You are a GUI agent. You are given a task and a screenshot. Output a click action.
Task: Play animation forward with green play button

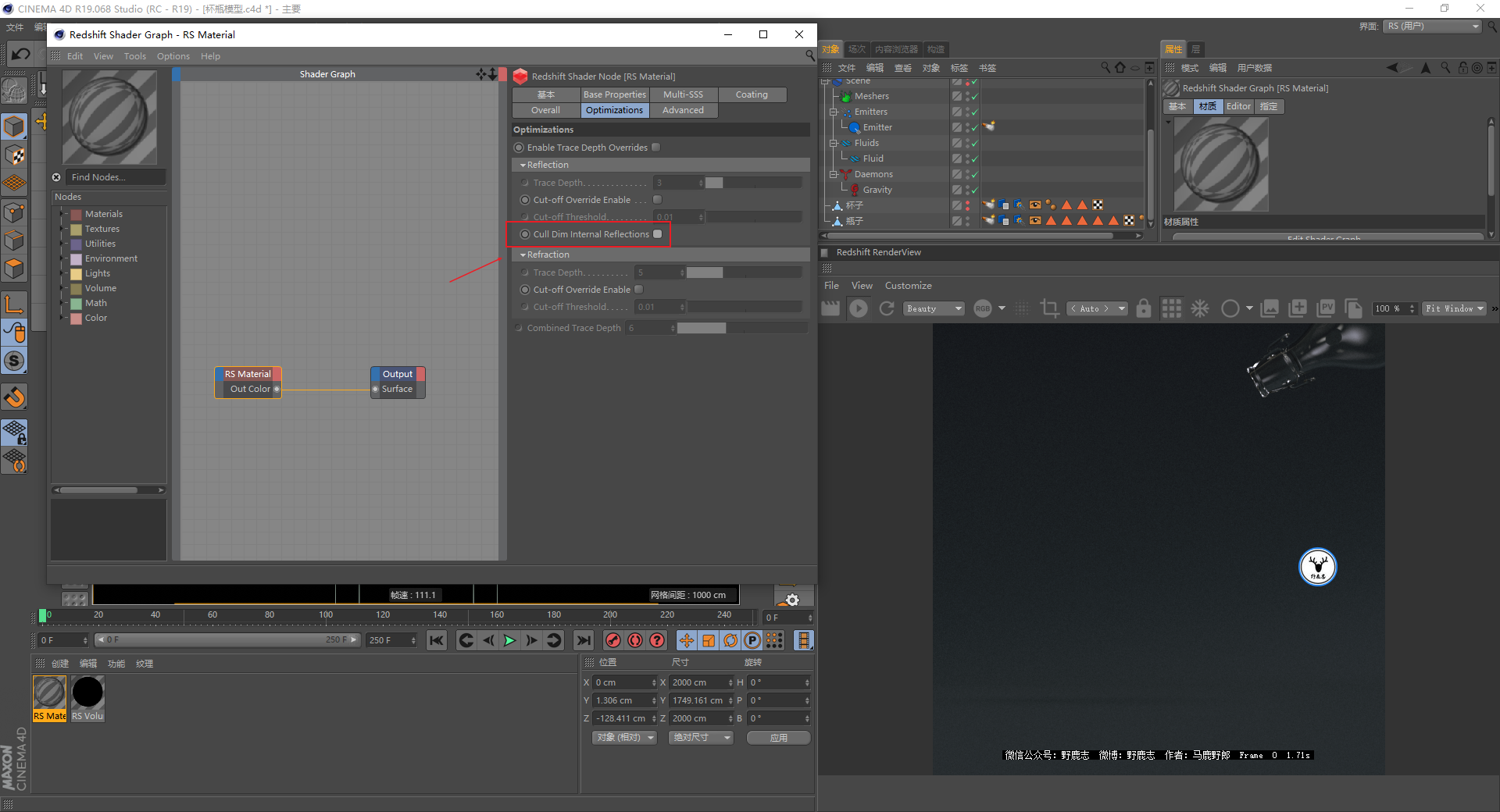coord(509,640)
